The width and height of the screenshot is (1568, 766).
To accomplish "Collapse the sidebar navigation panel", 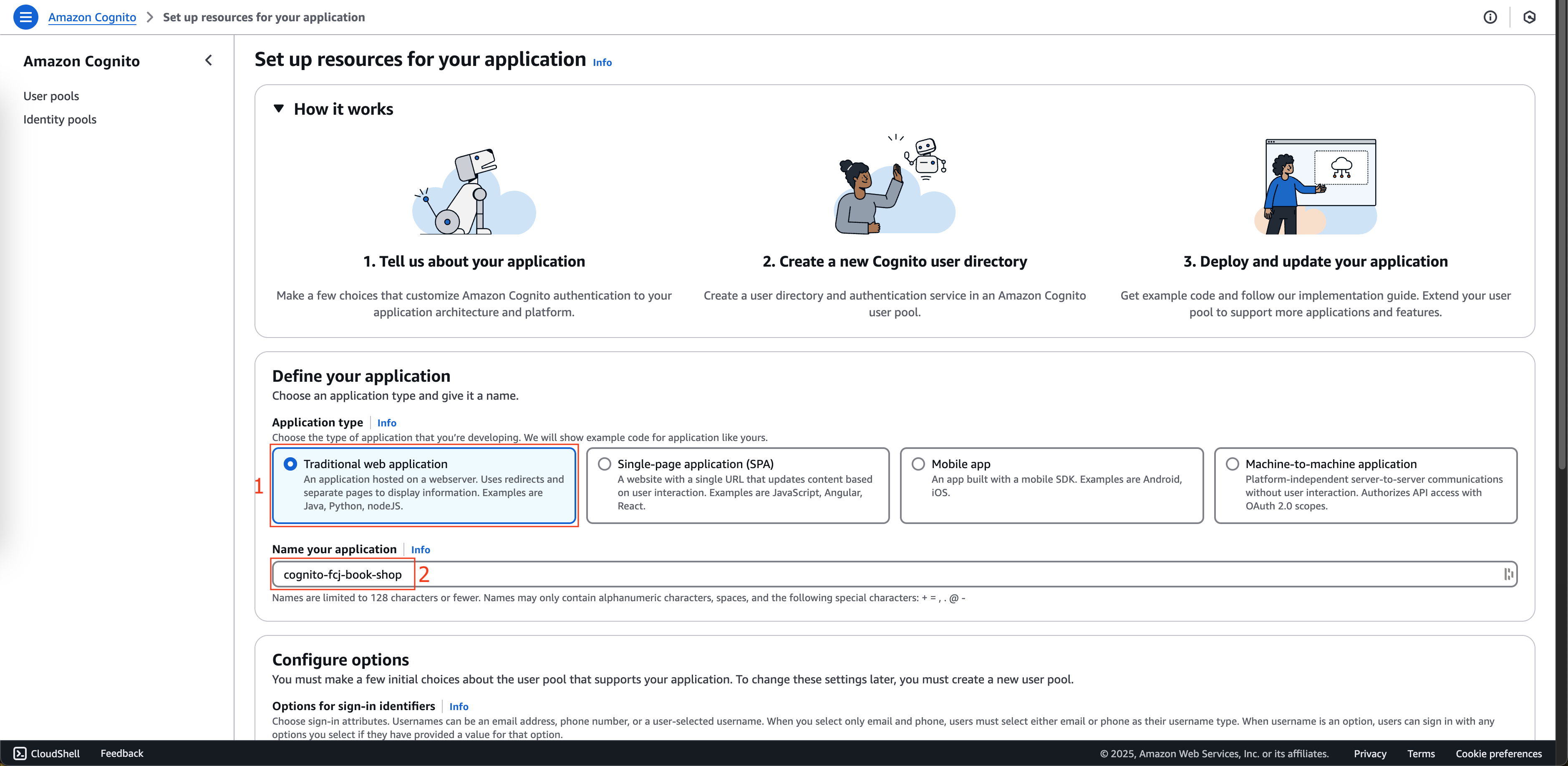I will (208, 60).
